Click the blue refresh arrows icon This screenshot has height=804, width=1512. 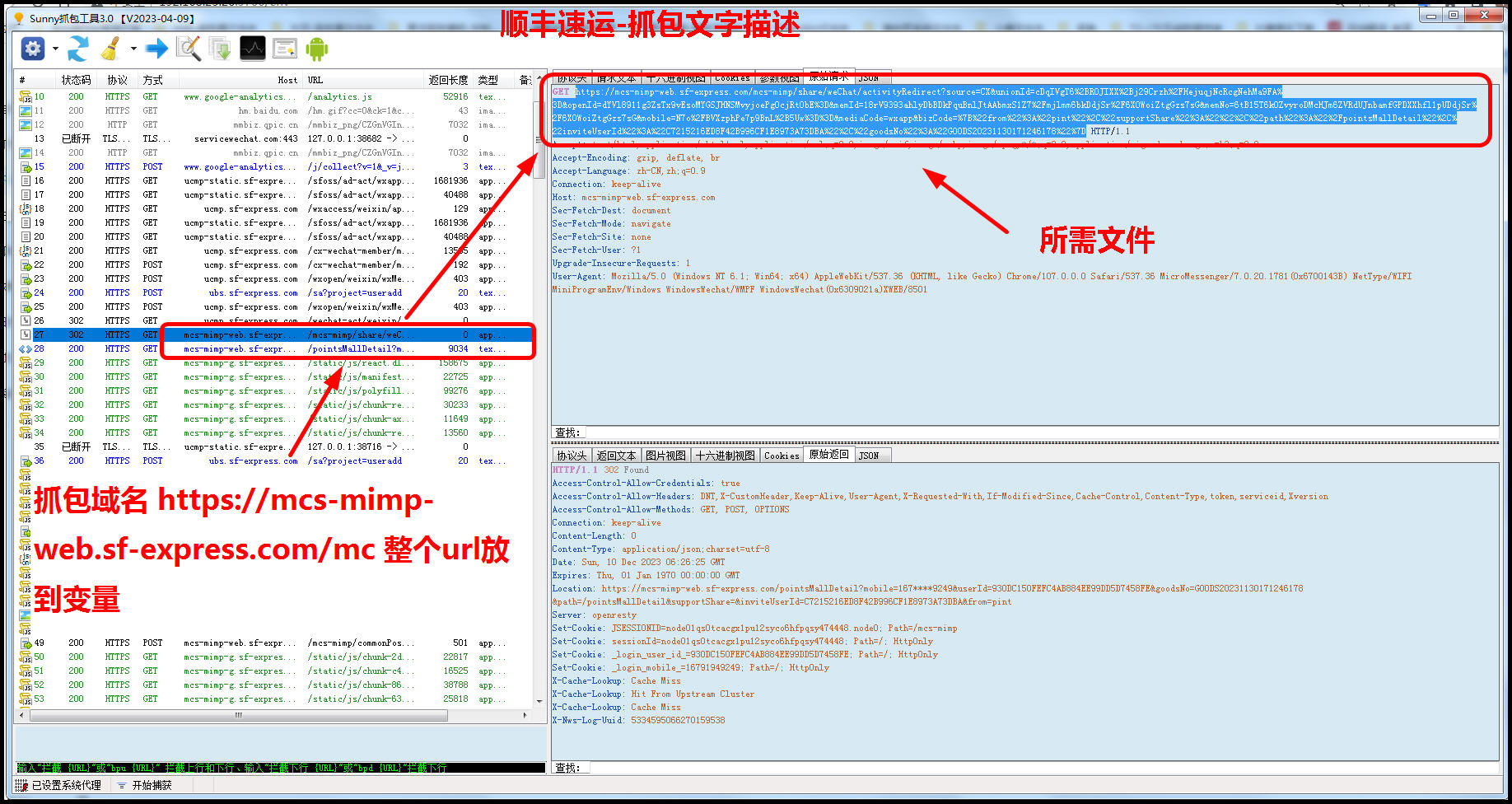tap(78, 49)
